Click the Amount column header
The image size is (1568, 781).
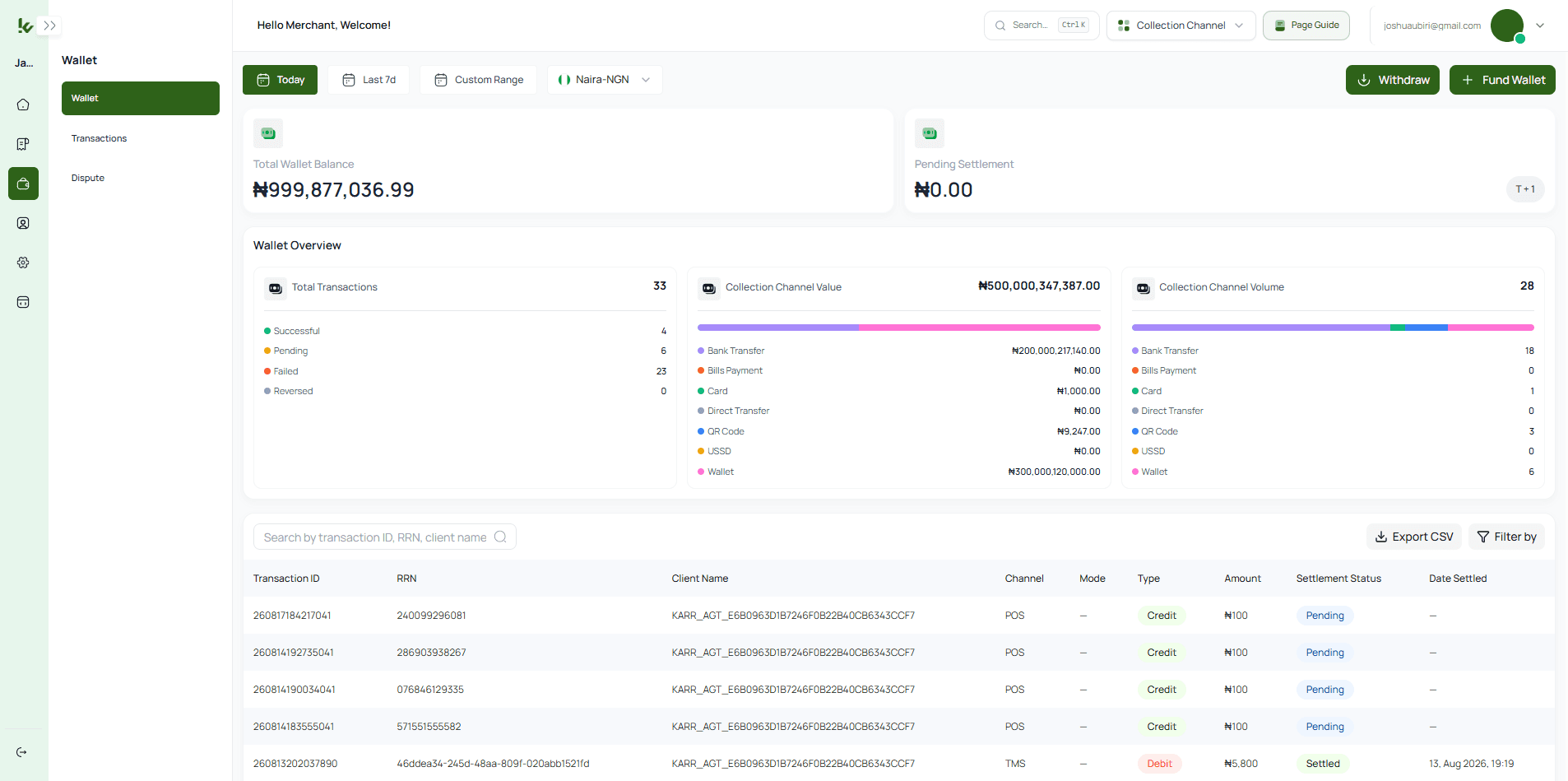(x=1242, y=579)
